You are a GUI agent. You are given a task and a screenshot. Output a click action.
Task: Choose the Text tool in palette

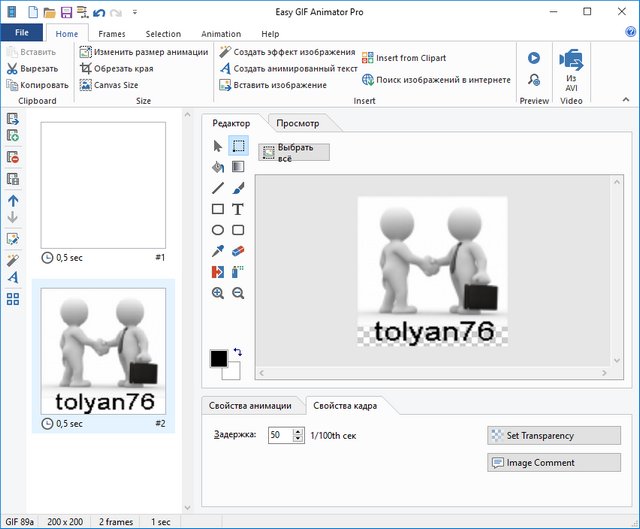[238, 209]
